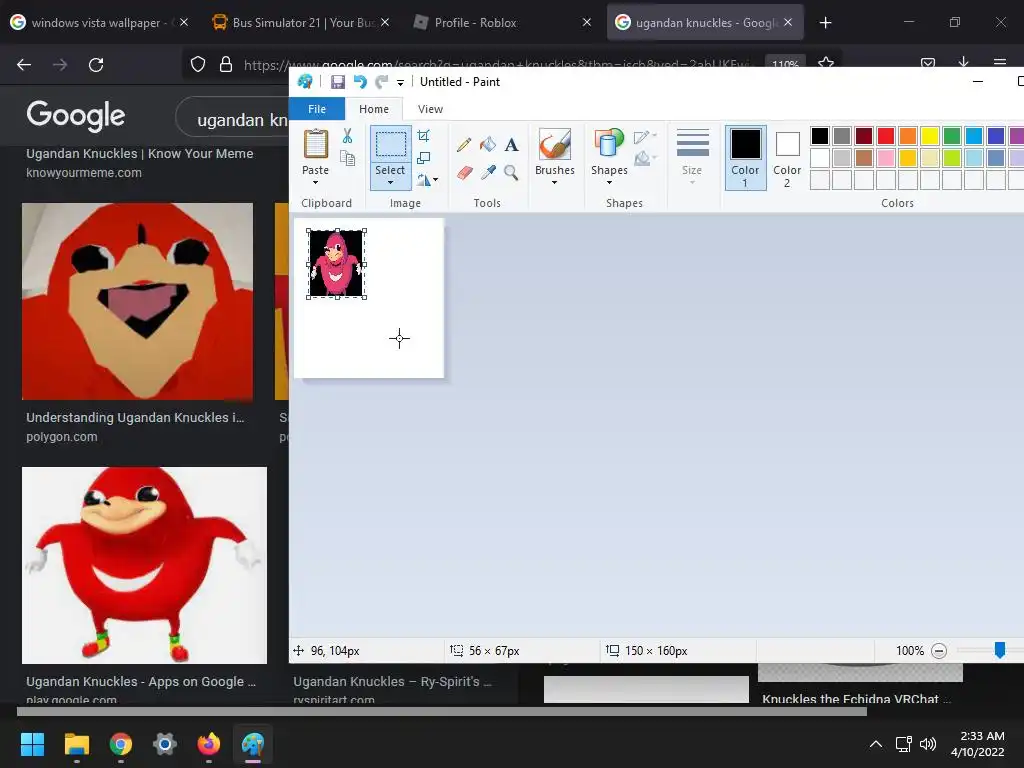This screenshot has height=768, width=1024.
Task: Select the Text tool in Paint
Action: [x=511, y=144]
